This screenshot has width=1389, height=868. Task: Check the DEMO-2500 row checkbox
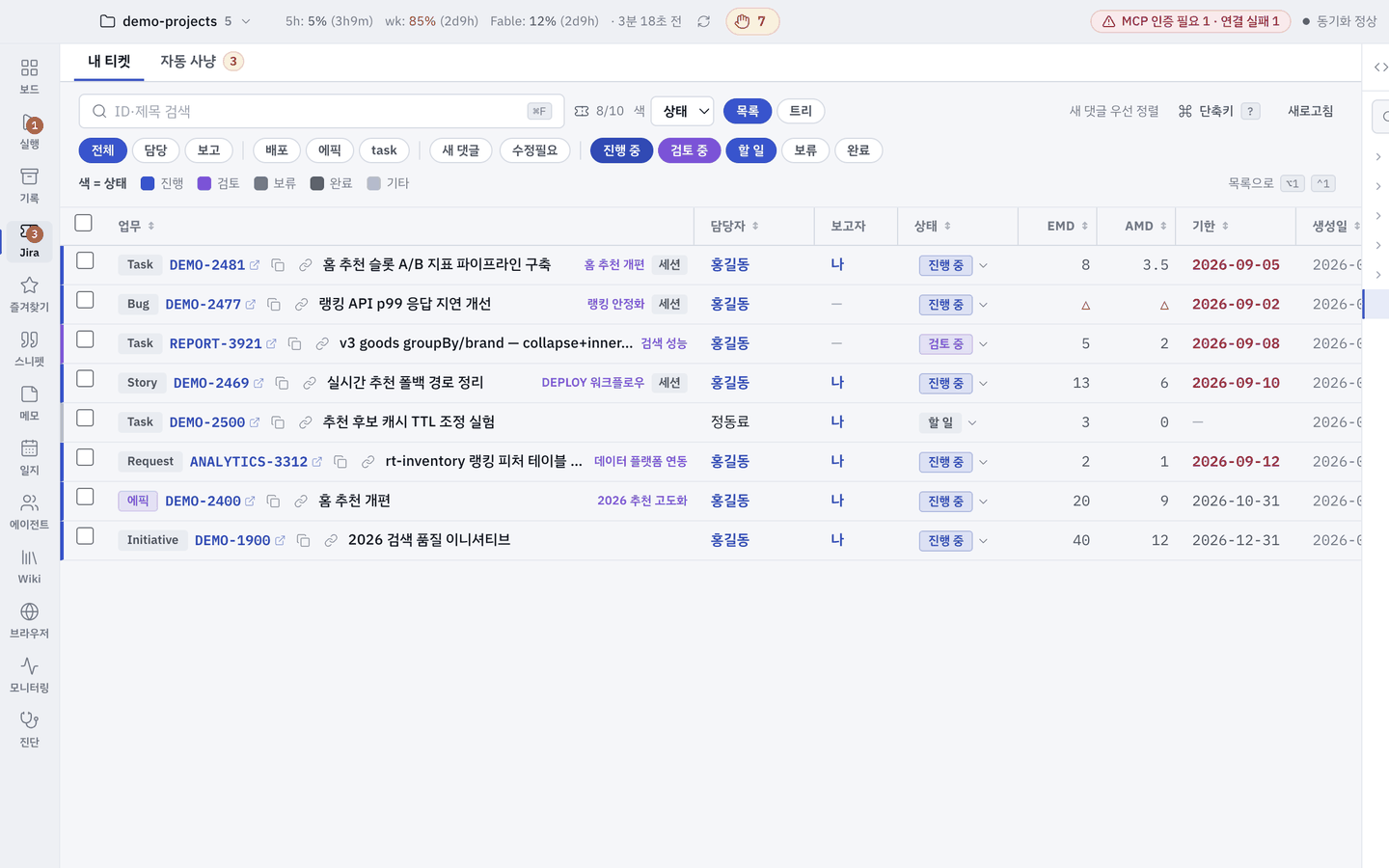[x=85, y=418]
